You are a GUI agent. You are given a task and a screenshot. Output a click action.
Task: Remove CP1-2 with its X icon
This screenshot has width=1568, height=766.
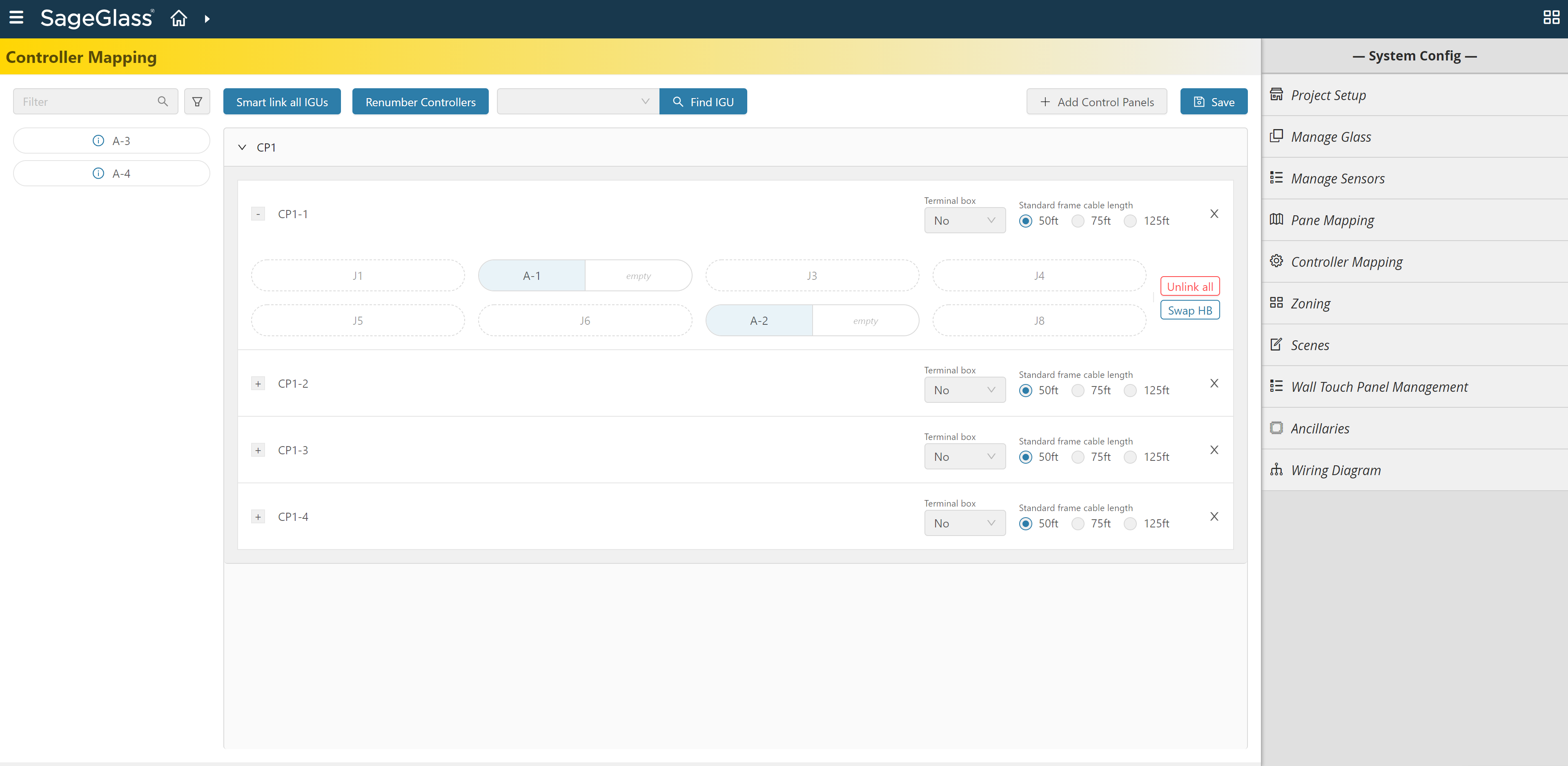coord(1214,383)
